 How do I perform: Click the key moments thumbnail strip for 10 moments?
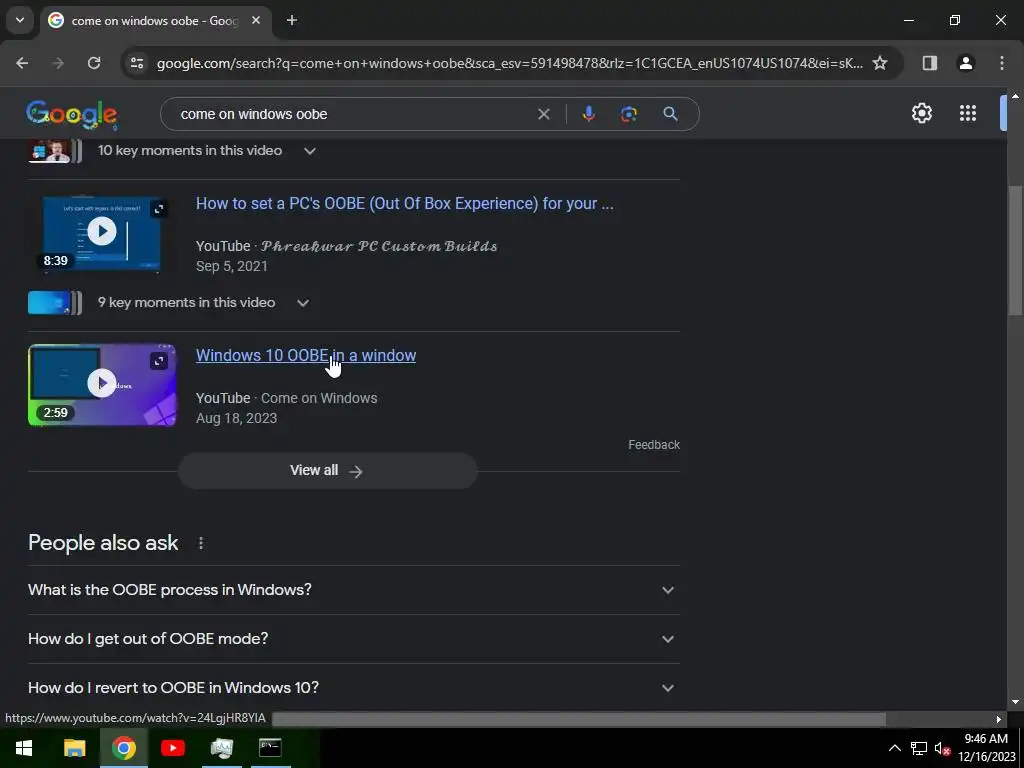[56, 151]
